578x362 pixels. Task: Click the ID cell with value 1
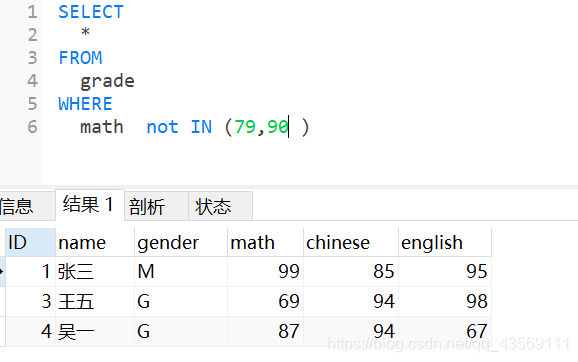tap(31, 272)
